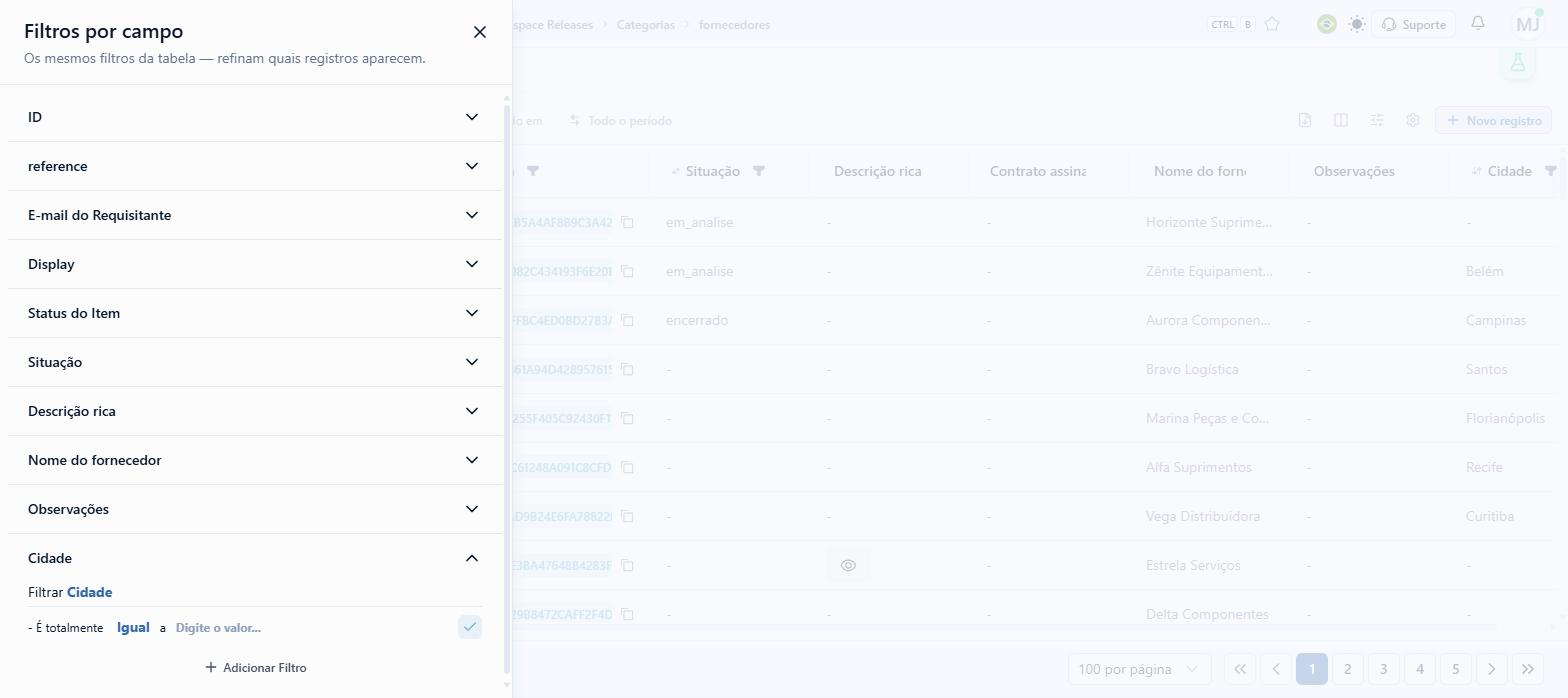Go to page 3
This screenshot has height=698, width=1568.
pyautogui.click(x=1384, y=669)
